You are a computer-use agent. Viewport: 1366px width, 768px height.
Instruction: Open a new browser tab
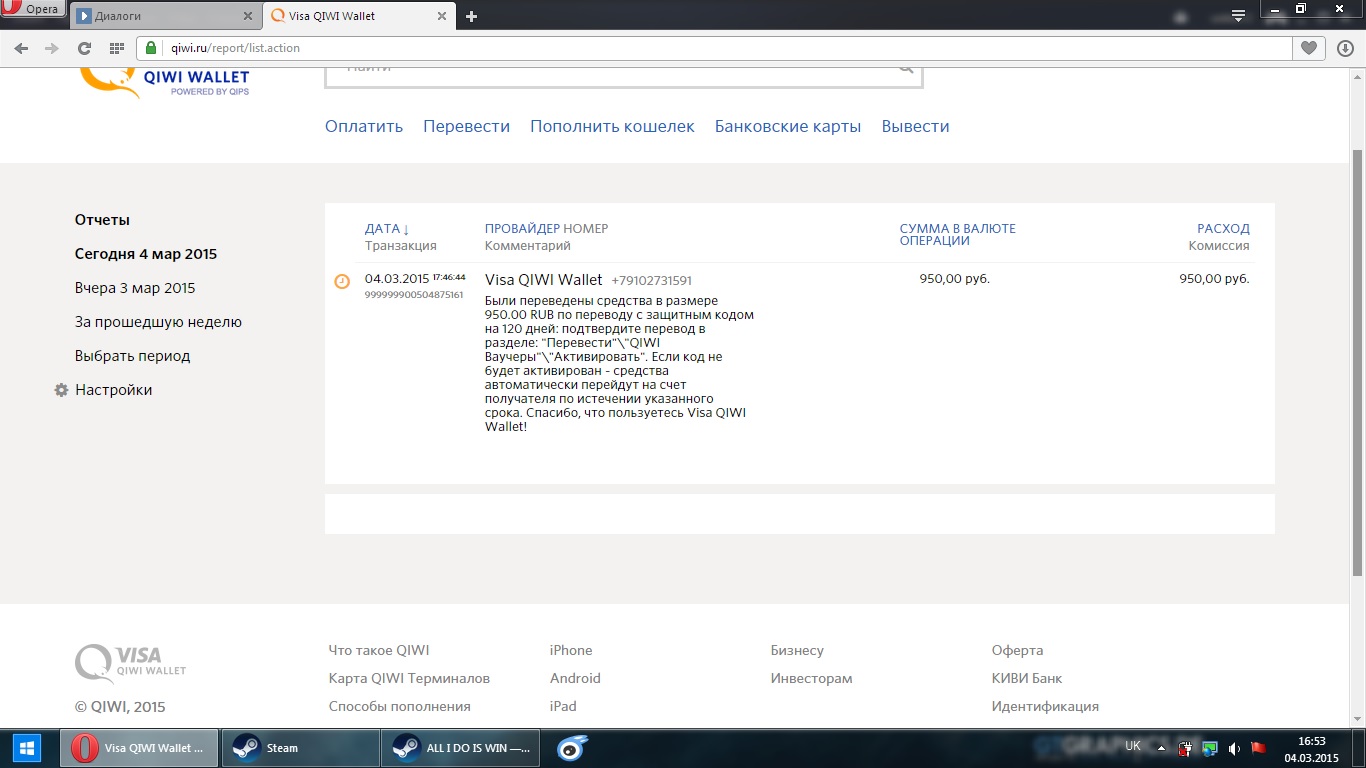tap(472, 16)
